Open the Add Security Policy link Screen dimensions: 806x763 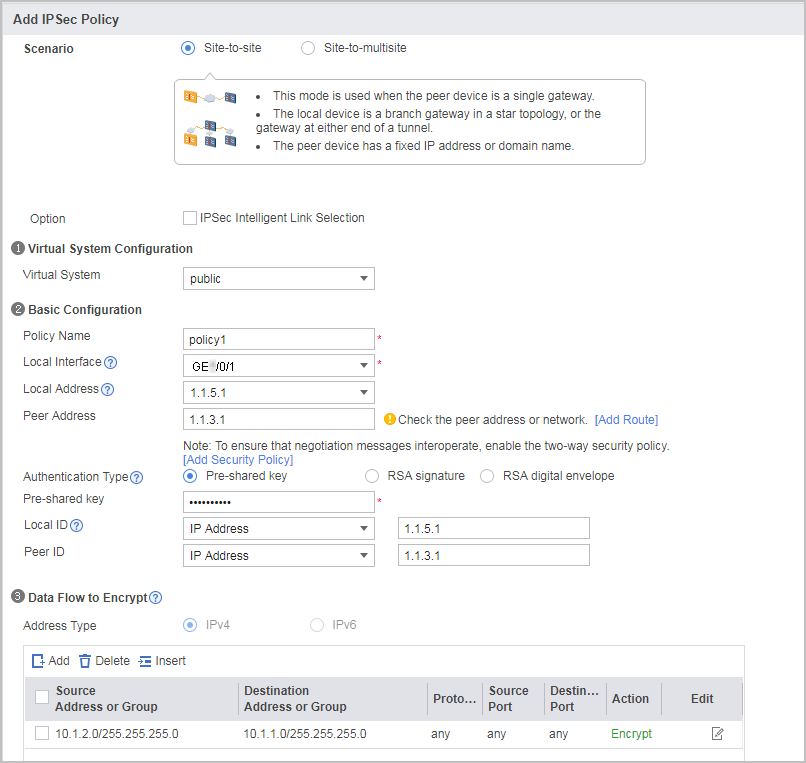point(238,460)
